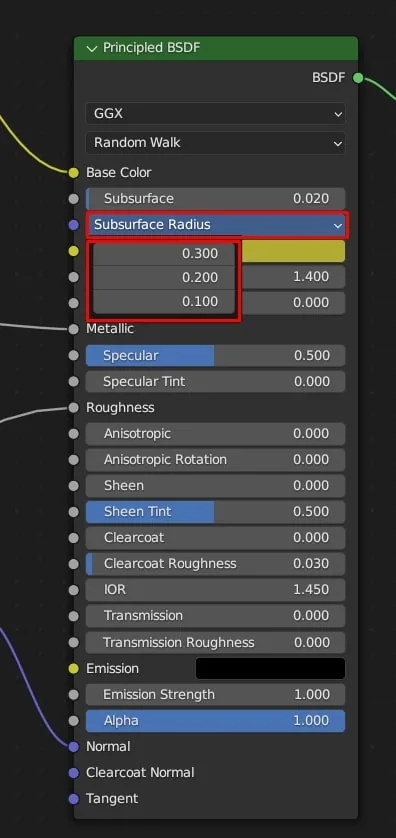Click the yellow socket beside the subsurface color swatch

[x=74, y=251]
